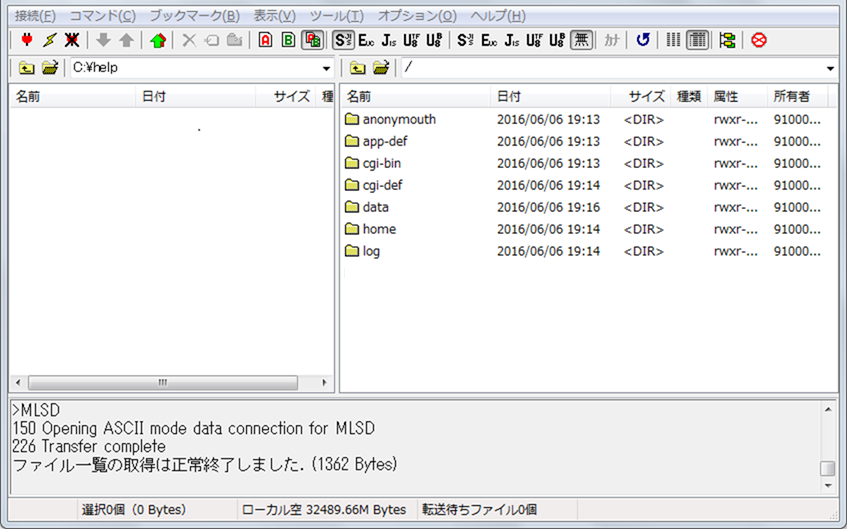Click the red circle Abort transfer icon

pyautogui.click(x=758, y=40)
